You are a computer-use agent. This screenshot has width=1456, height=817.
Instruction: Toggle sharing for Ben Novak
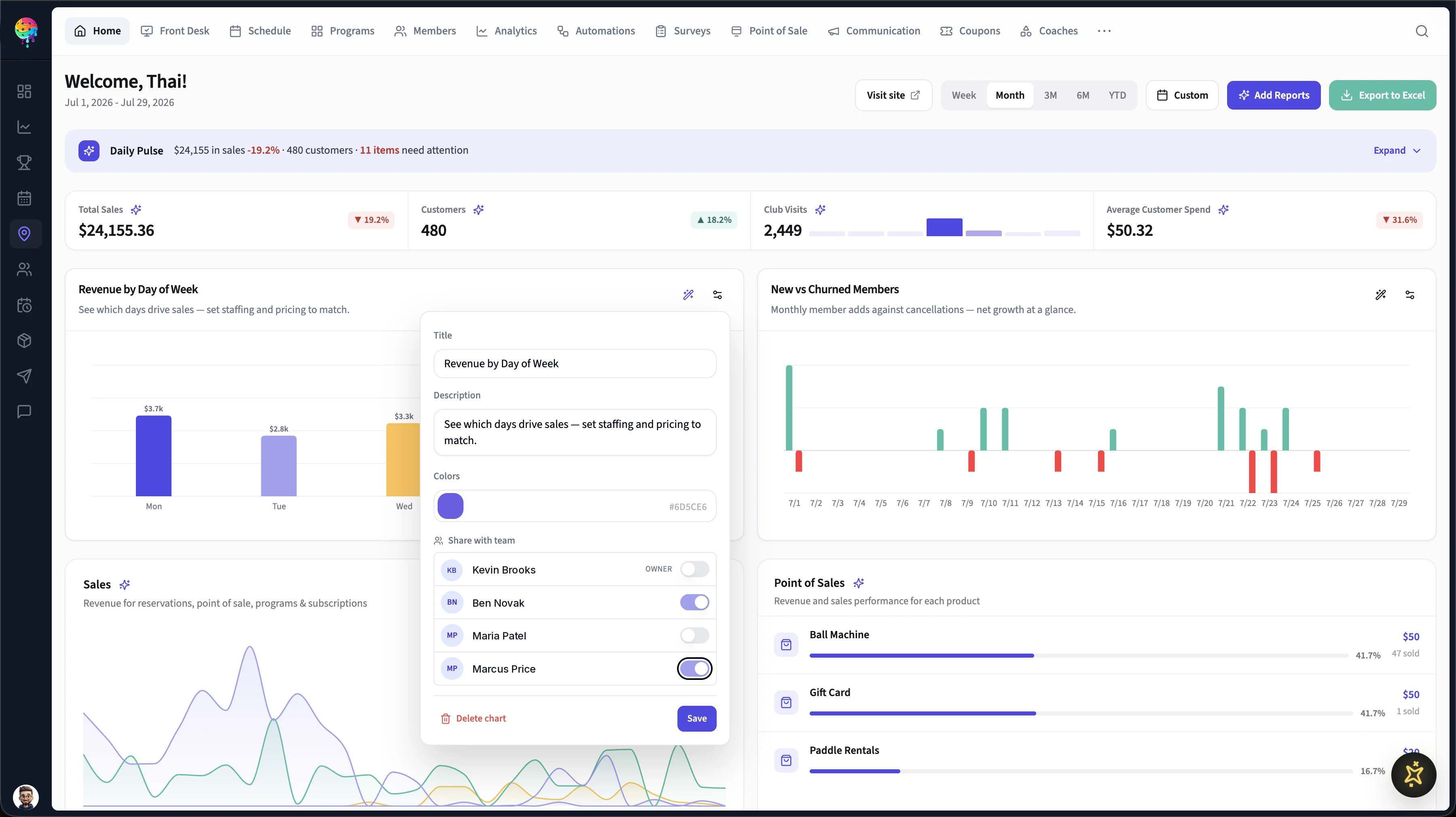coord(694,602)
